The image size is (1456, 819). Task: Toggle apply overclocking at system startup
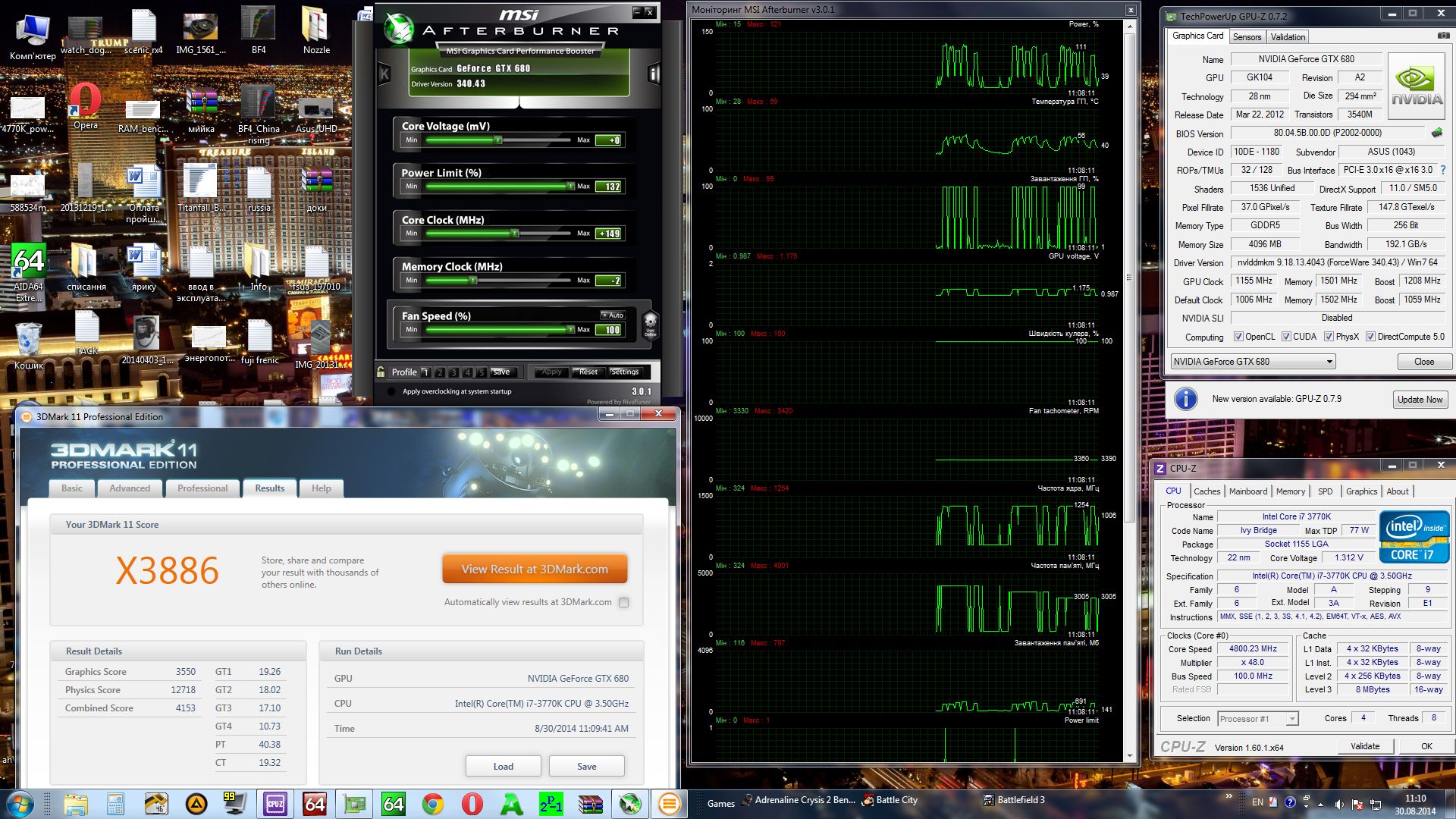click(x=391, y=391)
